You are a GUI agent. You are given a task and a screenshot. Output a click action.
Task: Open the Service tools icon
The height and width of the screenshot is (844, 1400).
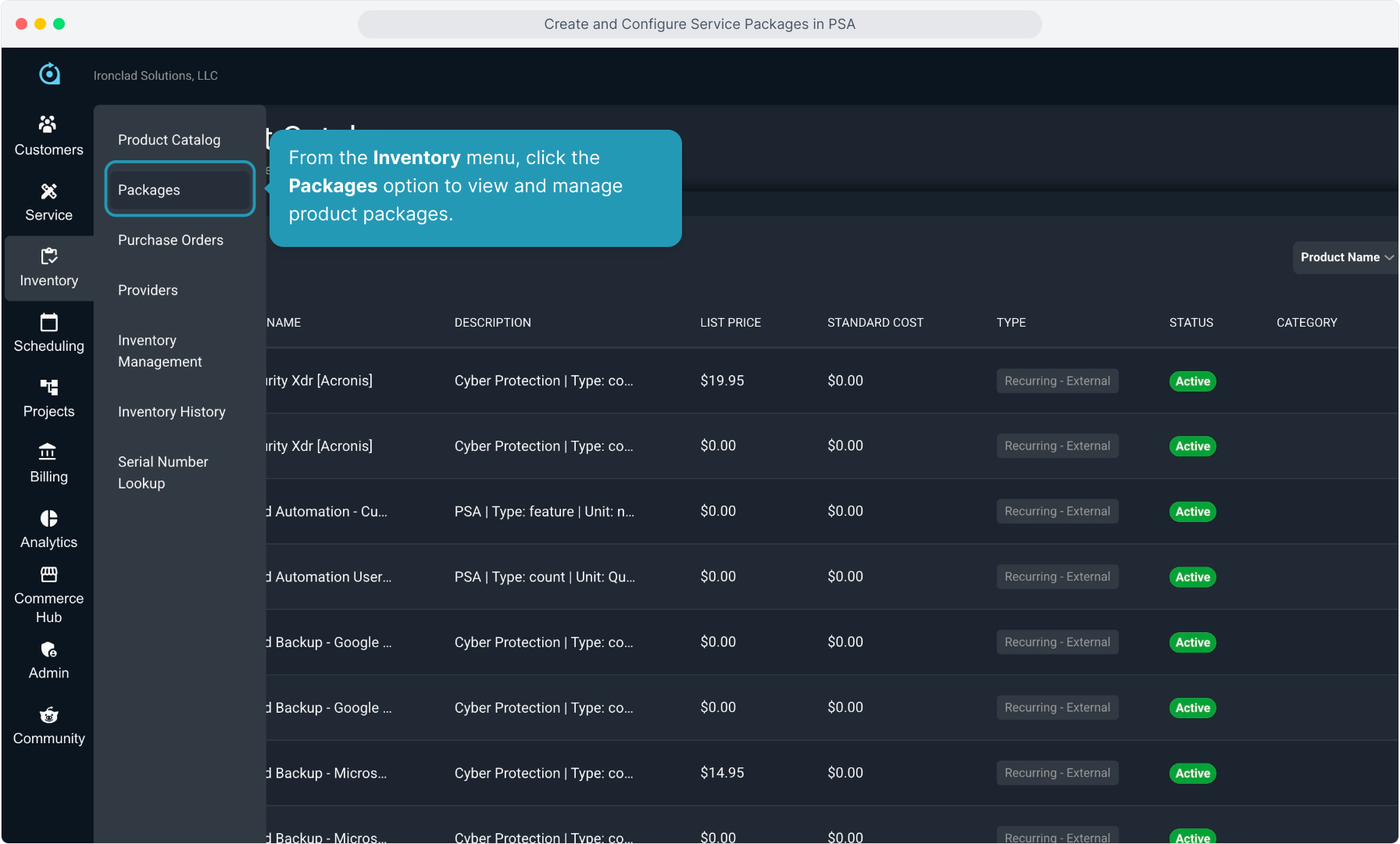click(x=48, y=191)
